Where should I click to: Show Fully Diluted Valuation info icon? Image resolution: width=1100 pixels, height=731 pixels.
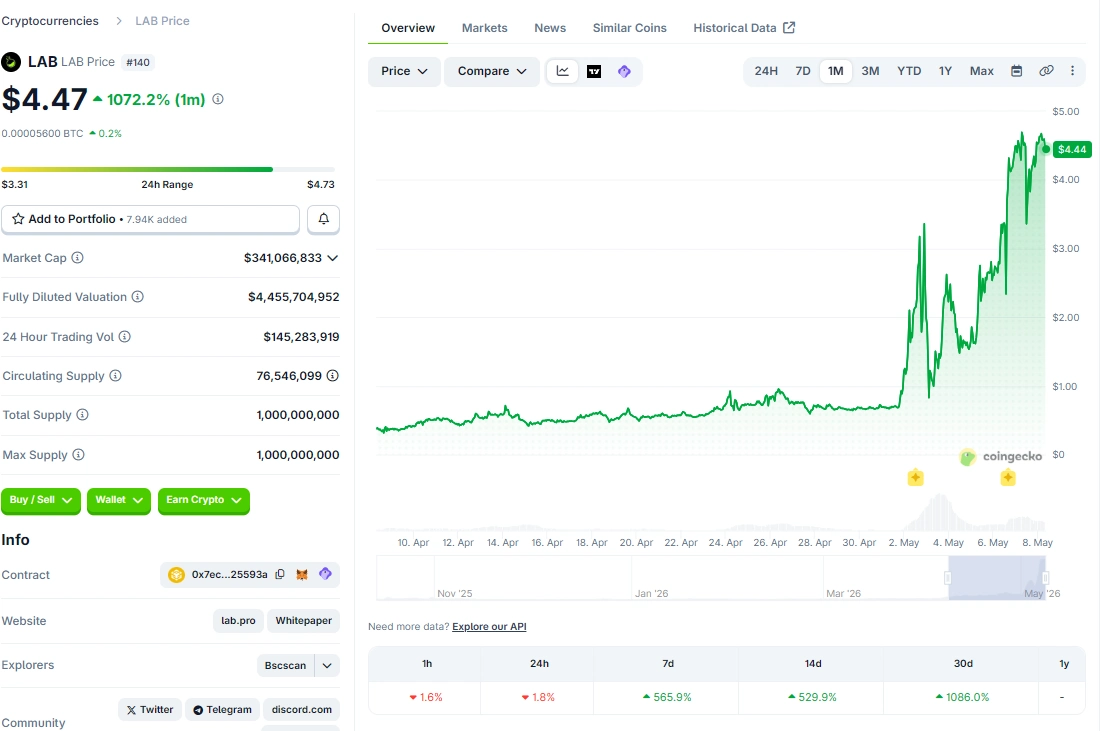[x=138, y=297]
